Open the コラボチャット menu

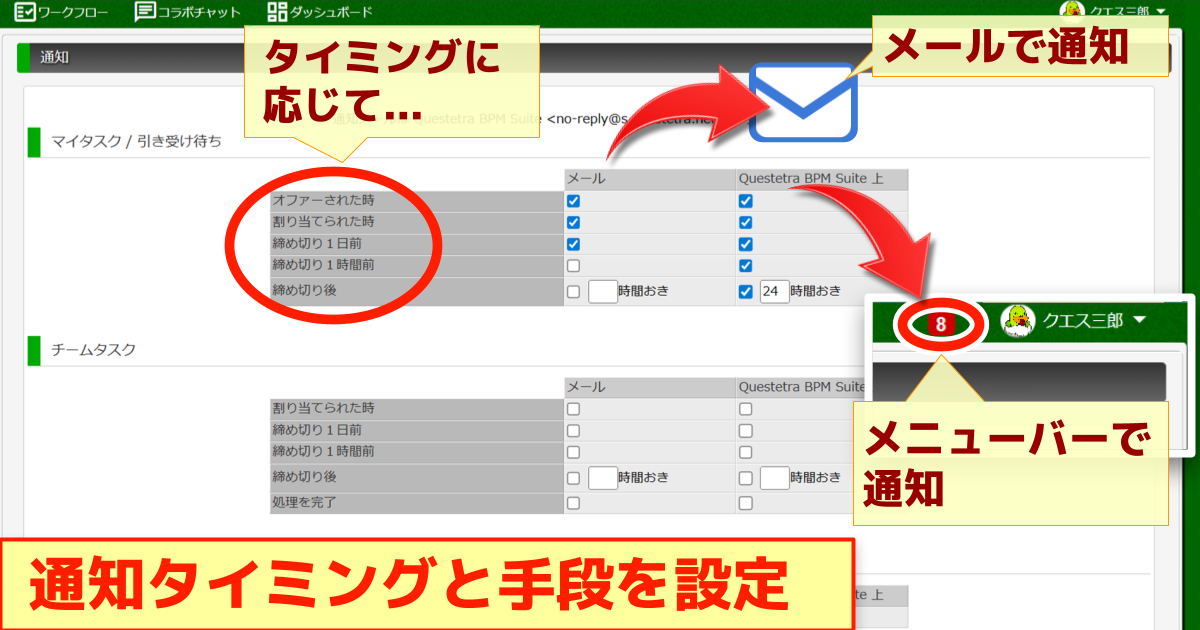(x=187, y=12)
